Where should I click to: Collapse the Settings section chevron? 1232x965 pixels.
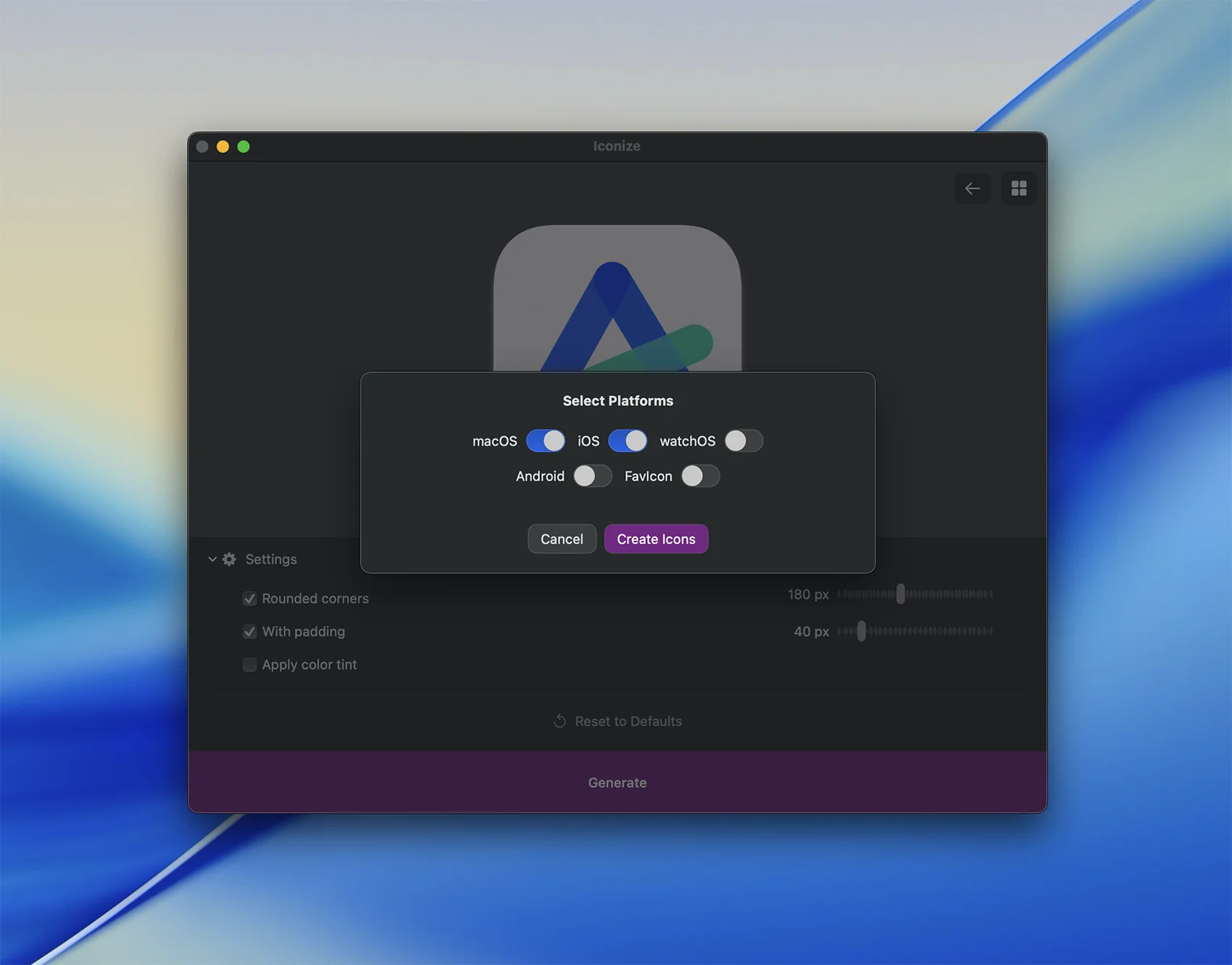212,559
